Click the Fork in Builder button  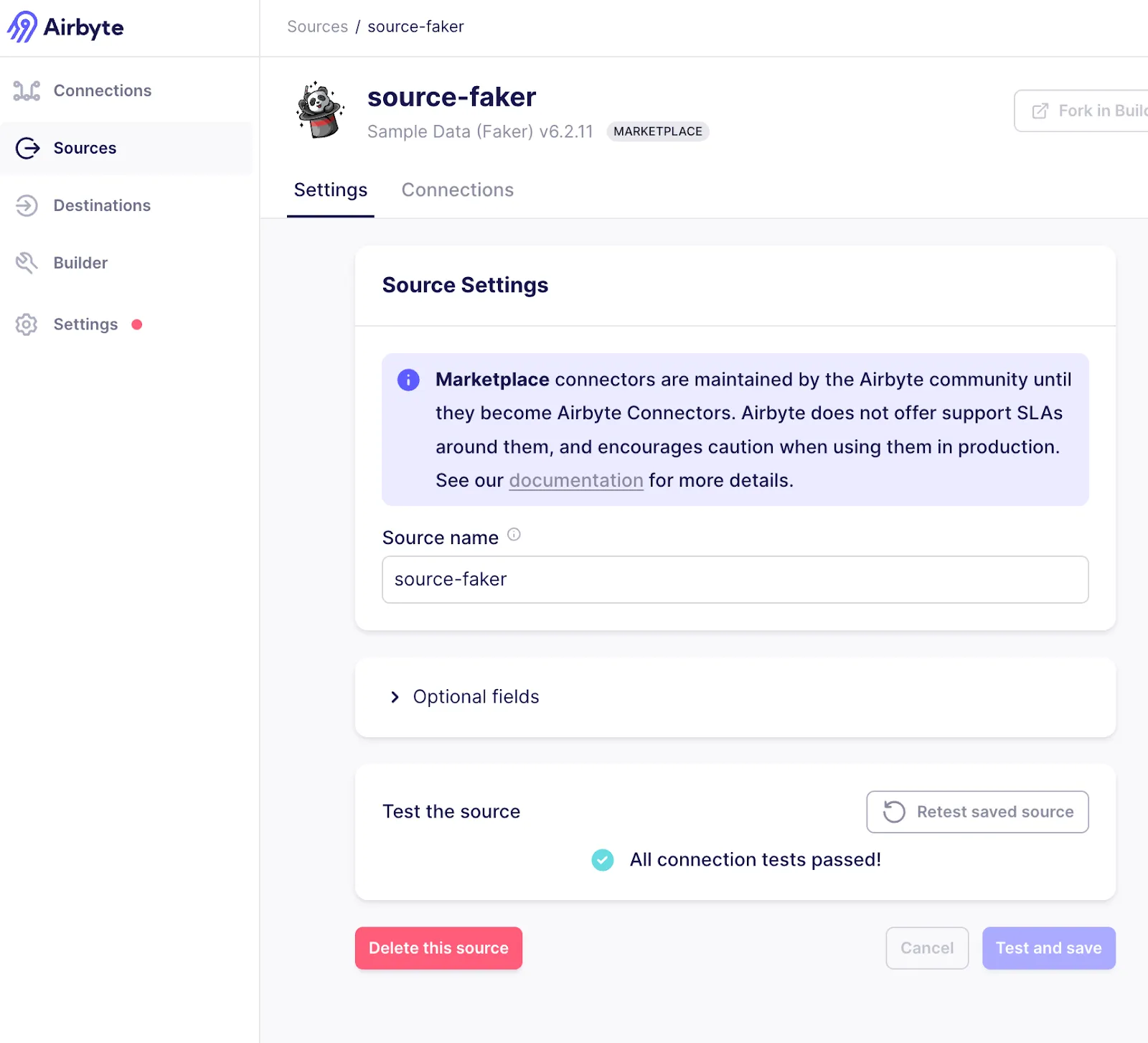click(x=1081, y=111)
